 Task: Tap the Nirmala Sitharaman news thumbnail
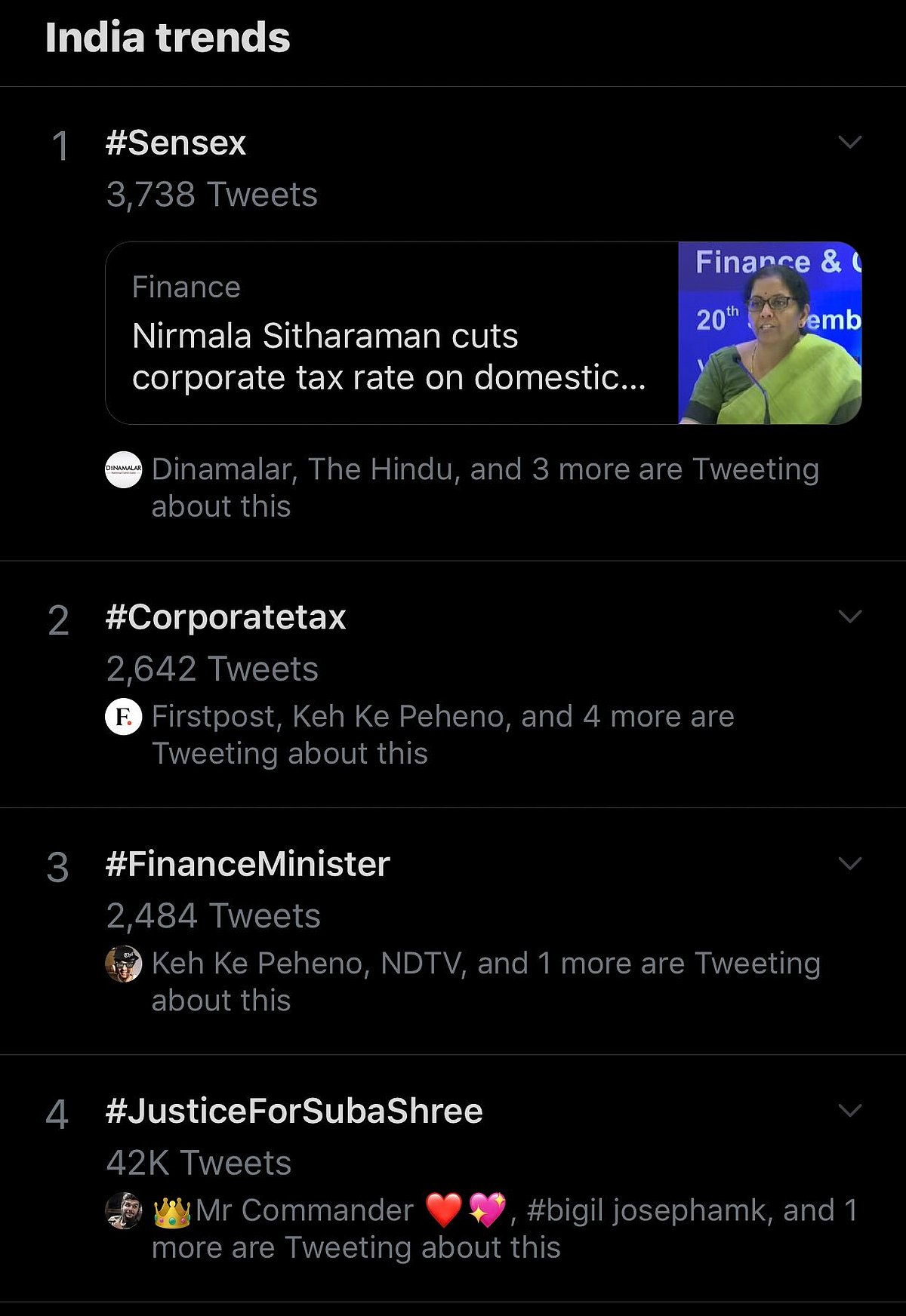[769, 333]
